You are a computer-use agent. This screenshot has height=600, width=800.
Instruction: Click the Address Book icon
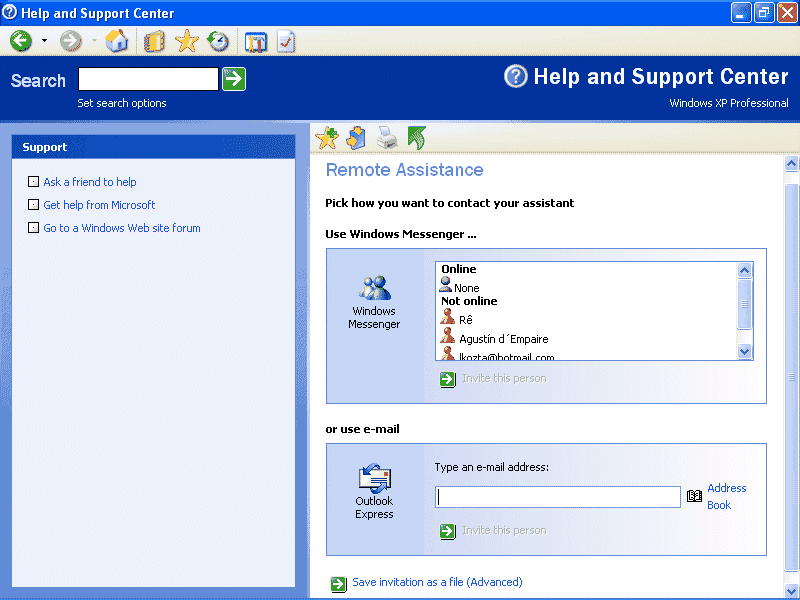point(695,496)
